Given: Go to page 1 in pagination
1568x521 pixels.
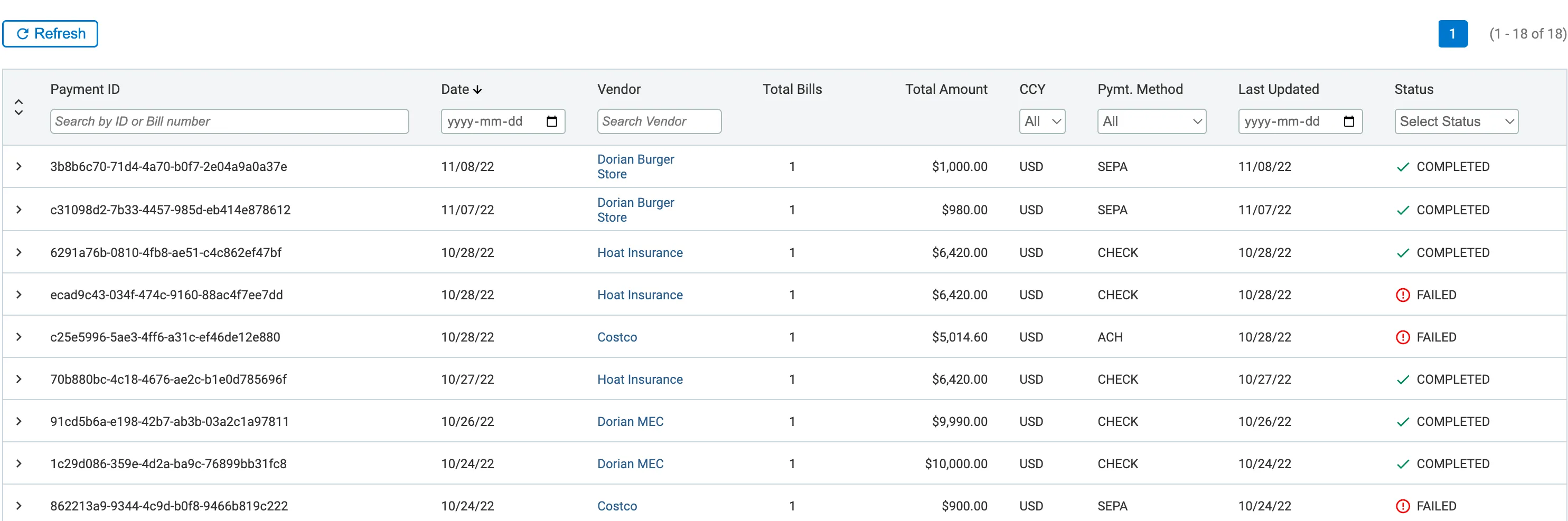Looking at the screenshot, I should click(x=1452, y=33).
